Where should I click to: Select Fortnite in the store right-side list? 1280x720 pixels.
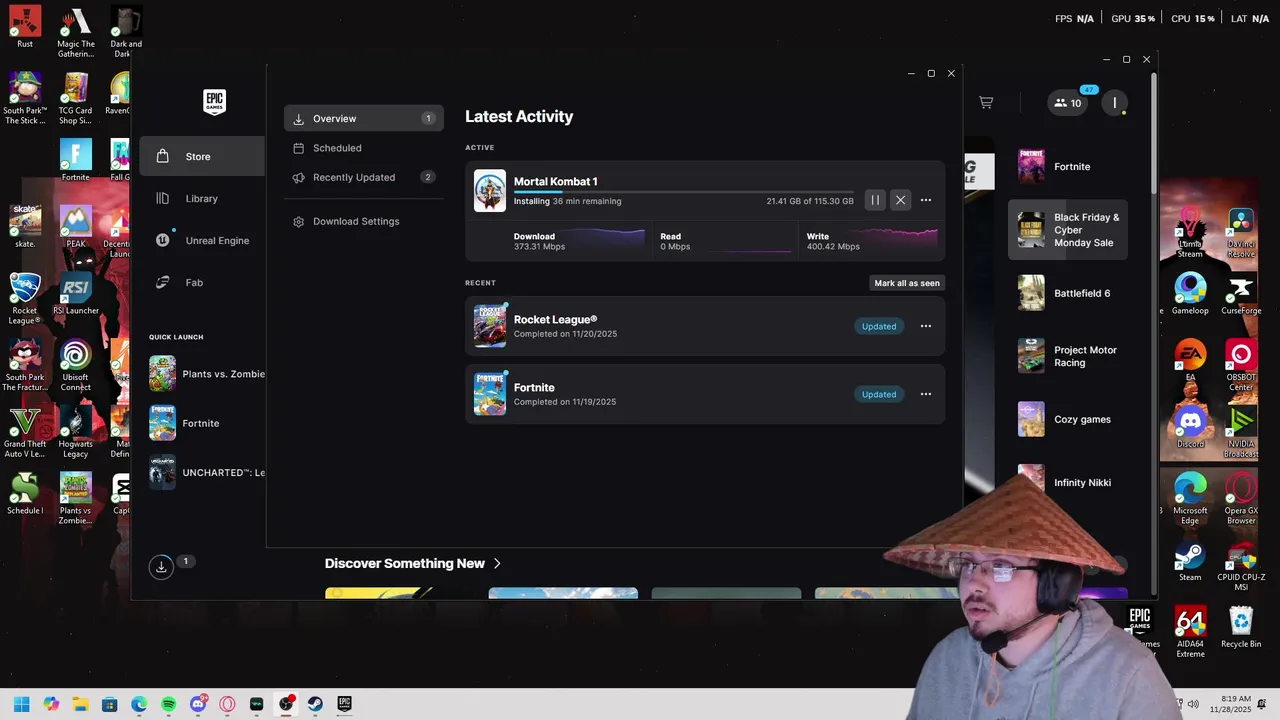click(1068, 167)
